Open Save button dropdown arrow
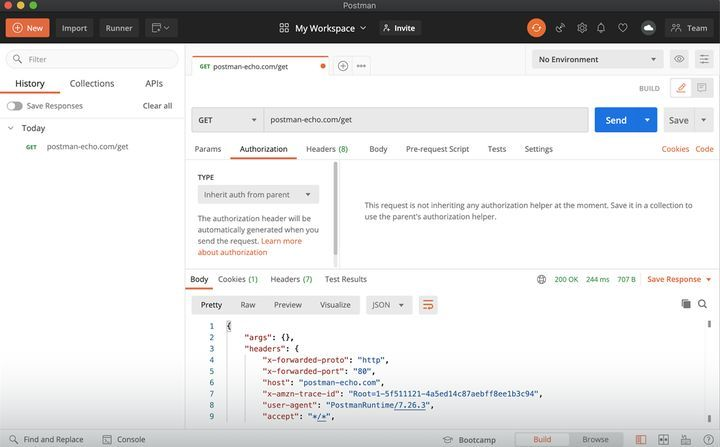This screenshot has width=720, height=447. [x=703, y=120]
